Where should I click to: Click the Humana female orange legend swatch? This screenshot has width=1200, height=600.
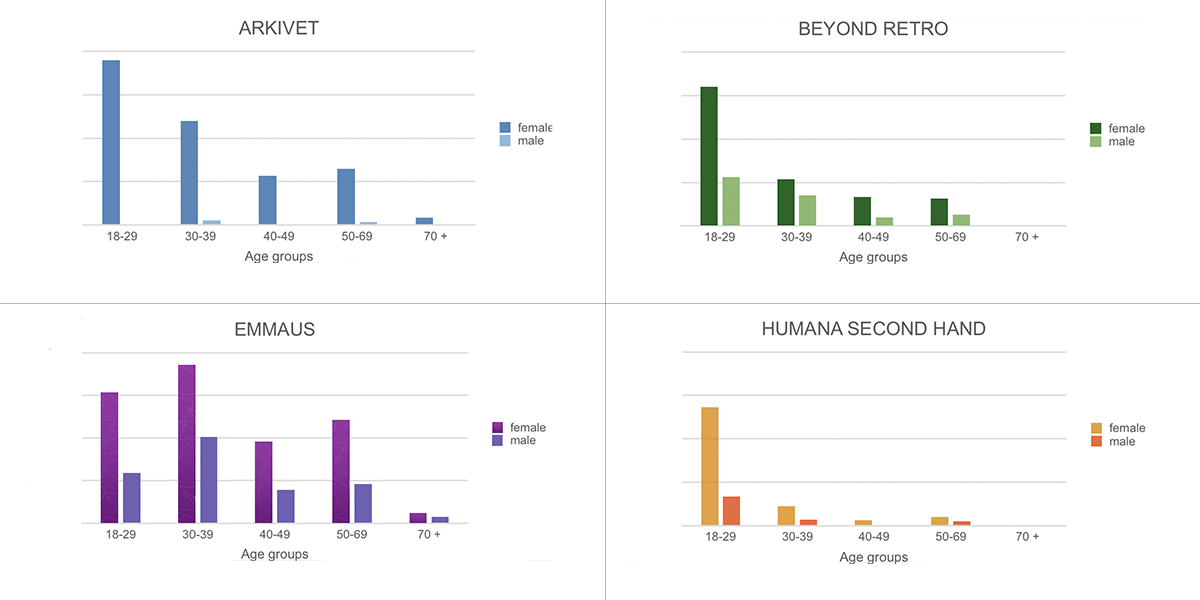[1096, 428]
